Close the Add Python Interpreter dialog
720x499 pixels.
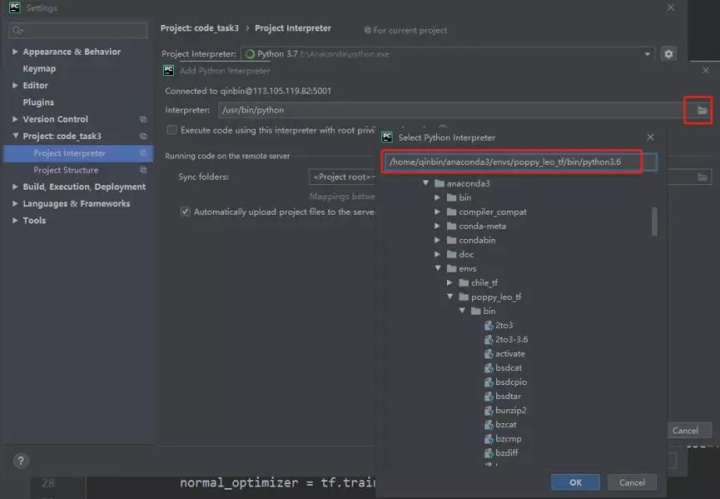[x=705, y=70]
